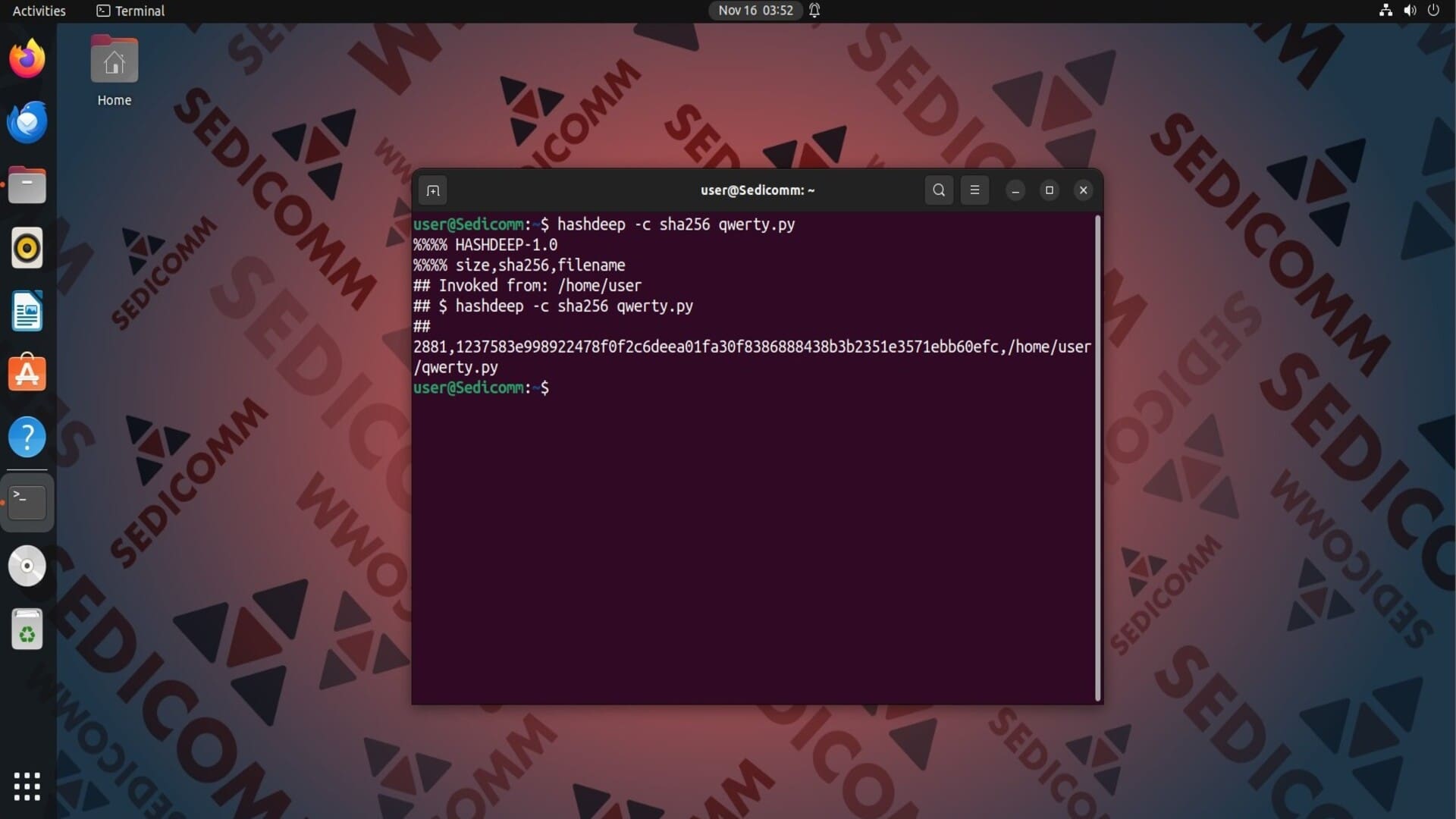The image size is (1456, 819).
Task: Click the Terminal icon in dock
Action: click(27, 501)
